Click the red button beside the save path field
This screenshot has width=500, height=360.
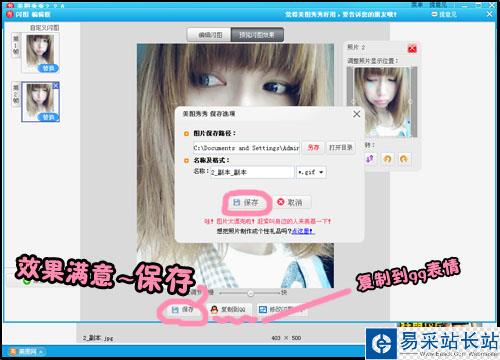click(313, 148)
